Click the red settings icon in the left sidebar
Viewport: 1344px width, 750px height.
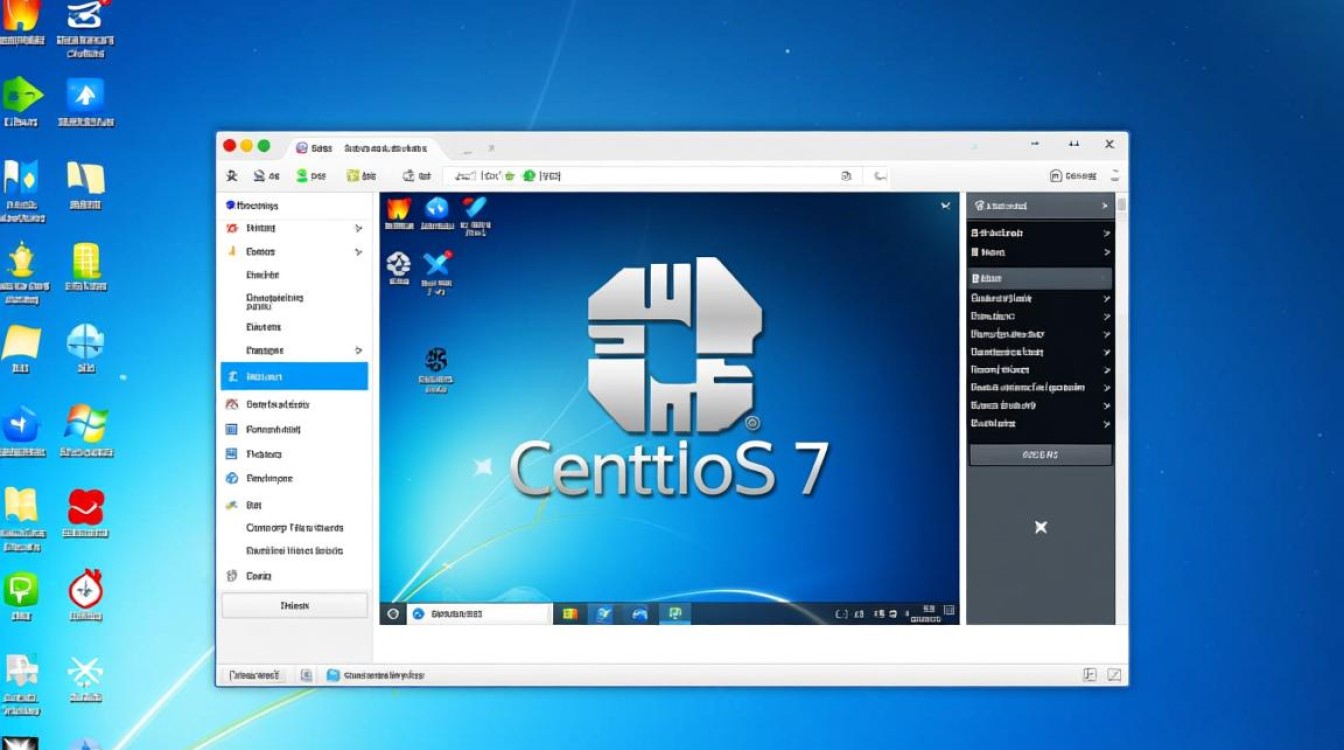point(231,228)
